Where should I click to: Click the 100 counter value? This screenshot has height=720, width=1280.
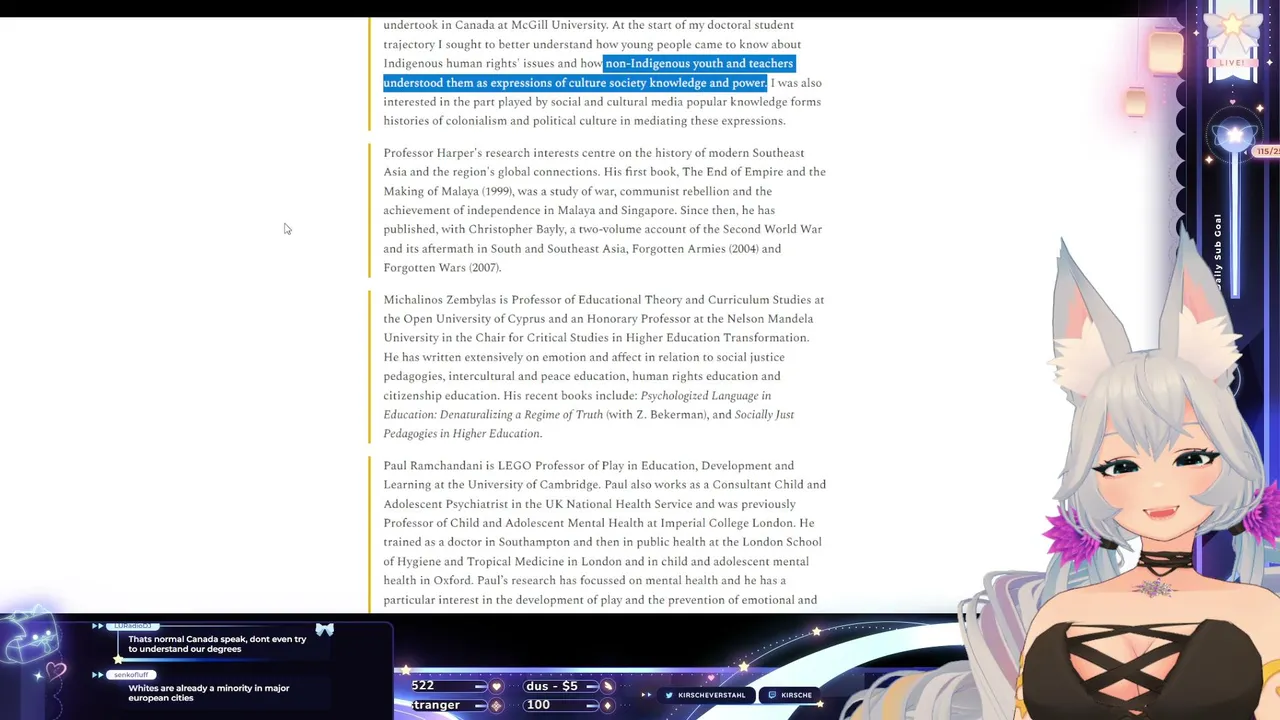point(538,705)
